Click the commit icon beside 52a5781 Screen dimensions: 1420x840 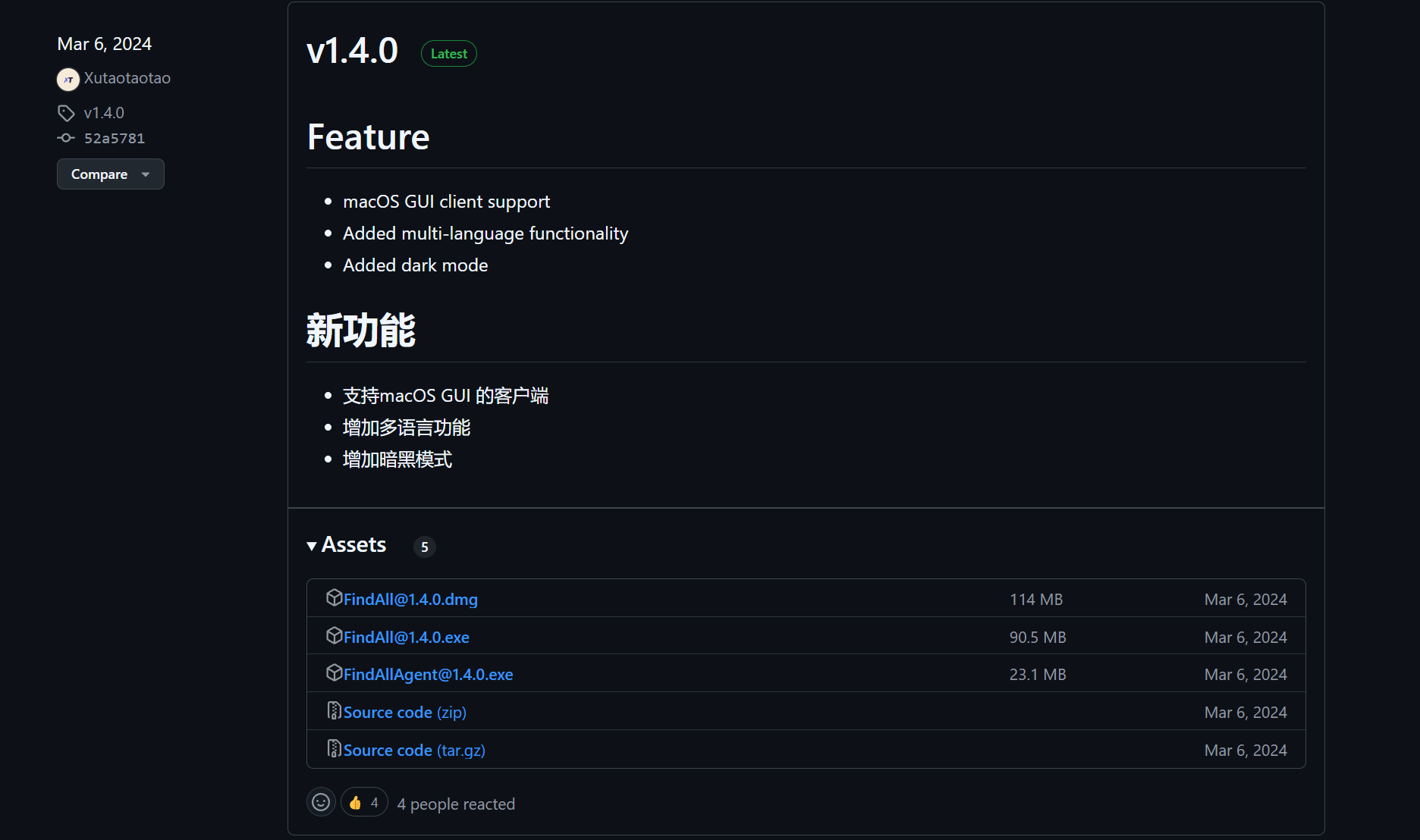[66, 138]
